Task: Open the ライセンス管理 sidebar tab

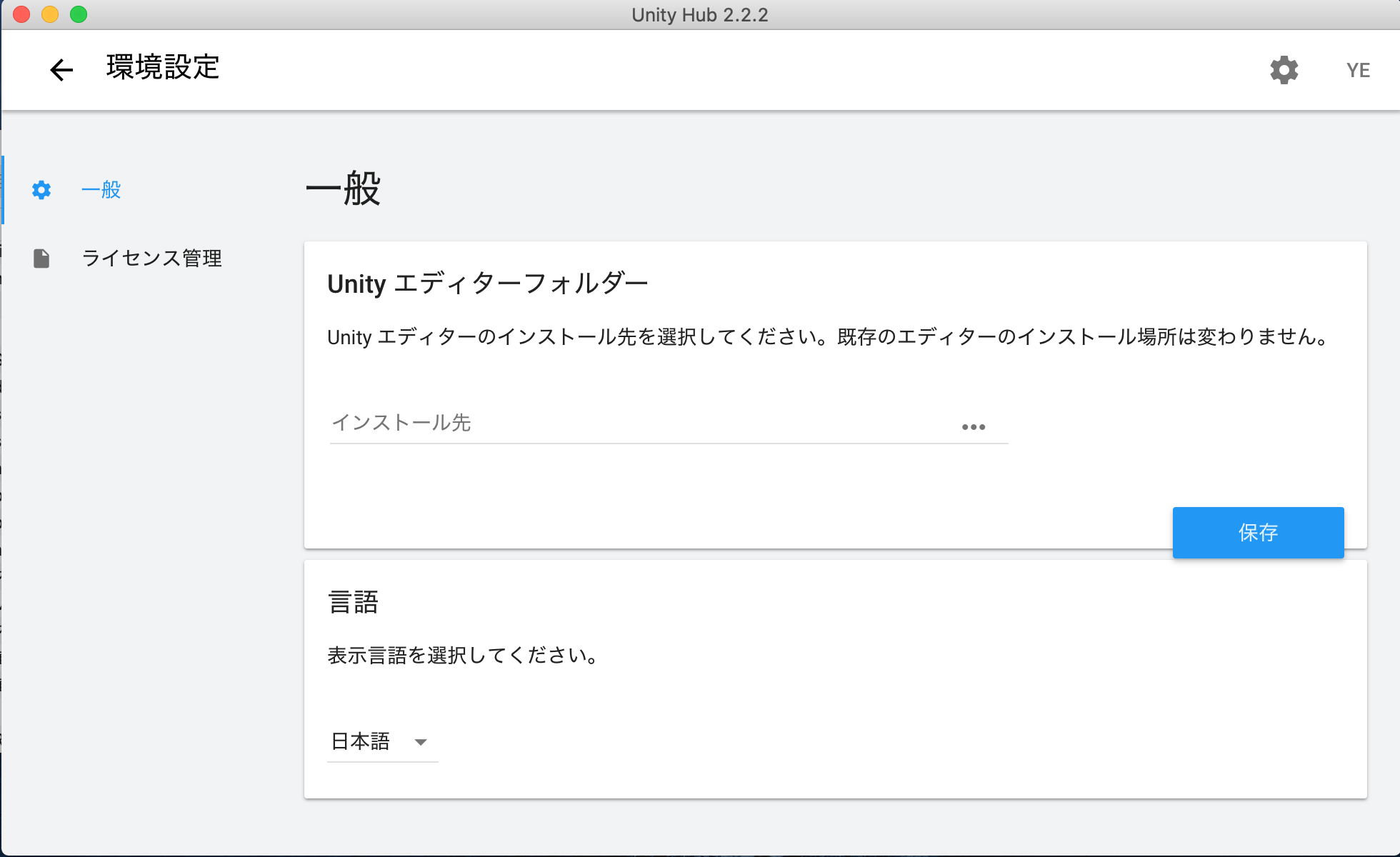Action: [151, 259]
